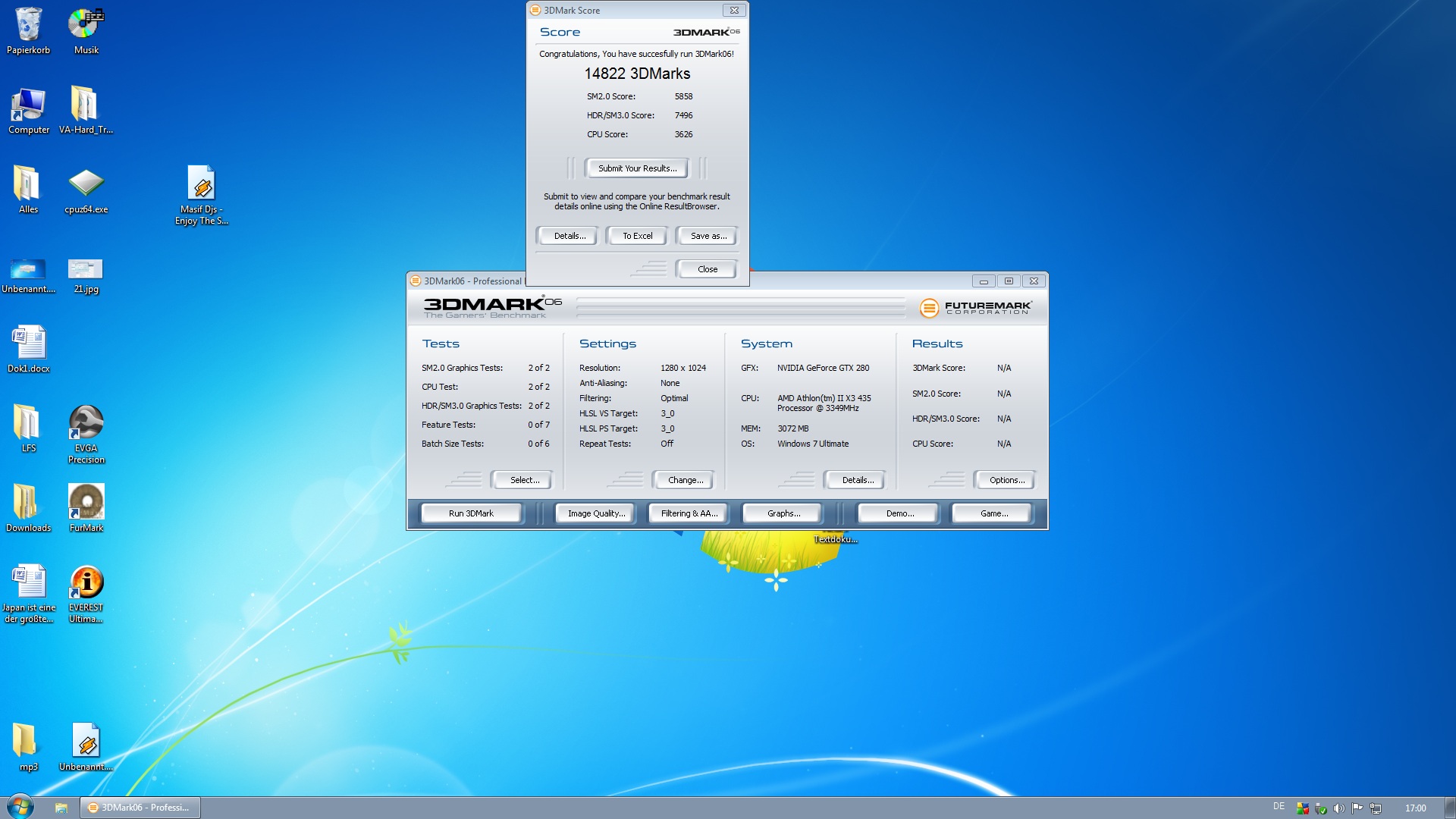Click the Windows 7 Ultimate OS value

pos(812,444)
